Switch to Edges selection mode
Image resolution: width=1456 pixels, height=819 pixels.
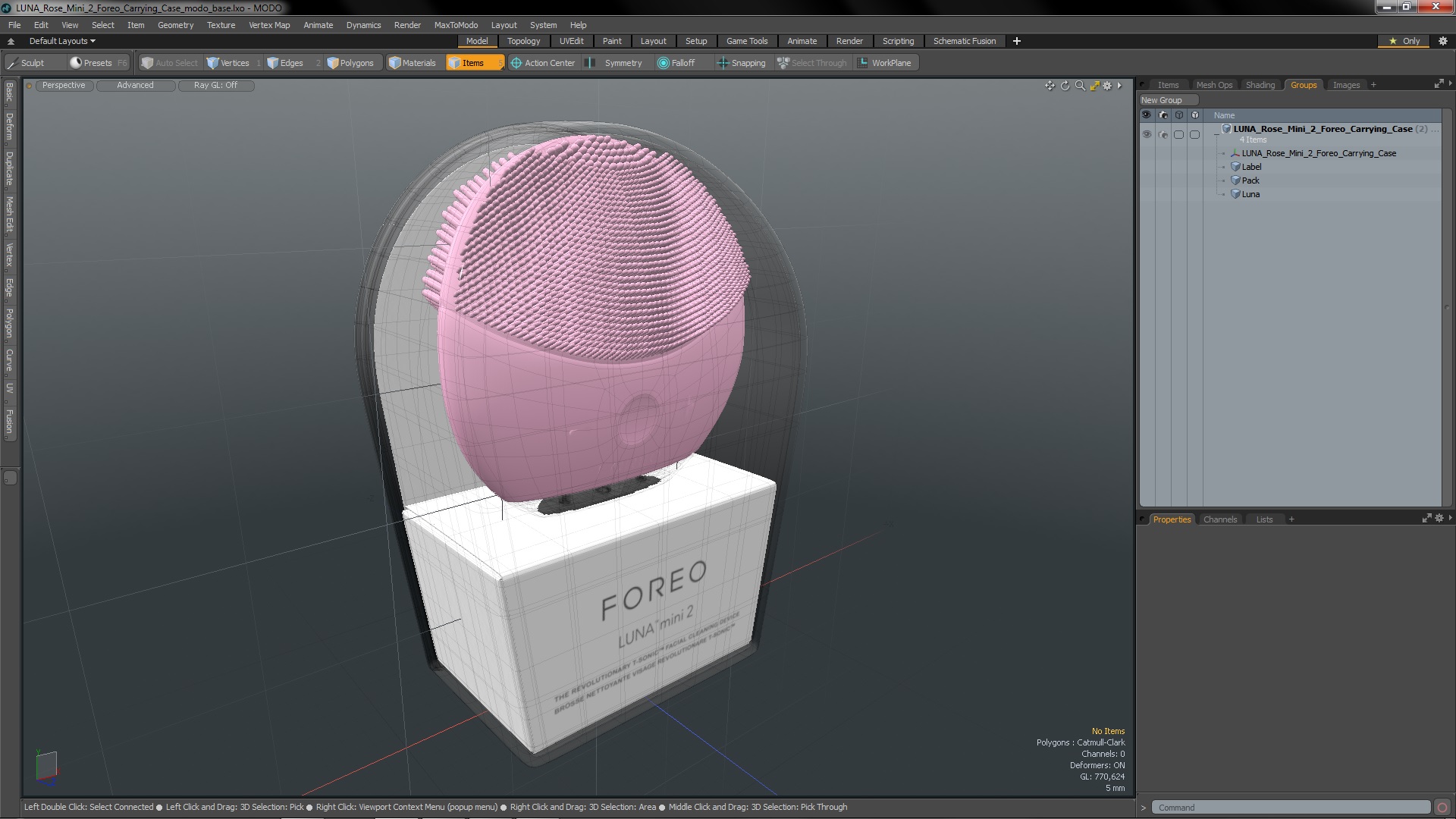click(x=291, y=63)
